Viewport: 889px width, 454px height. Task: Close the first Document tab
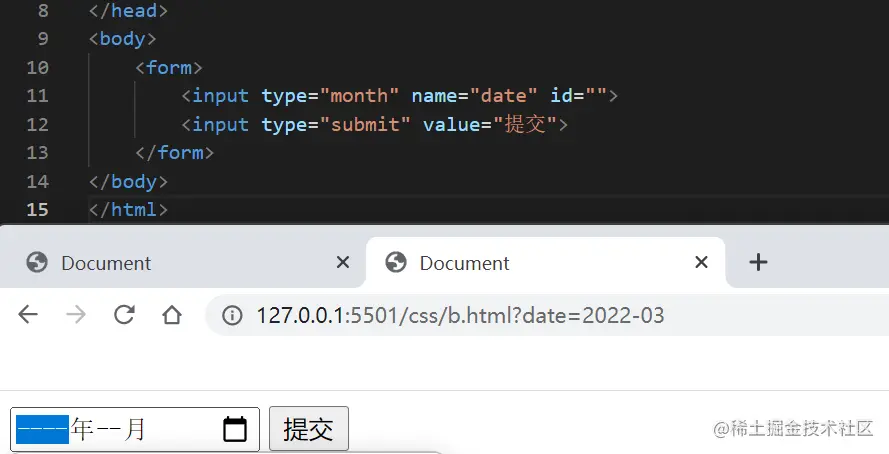point(343,262)
